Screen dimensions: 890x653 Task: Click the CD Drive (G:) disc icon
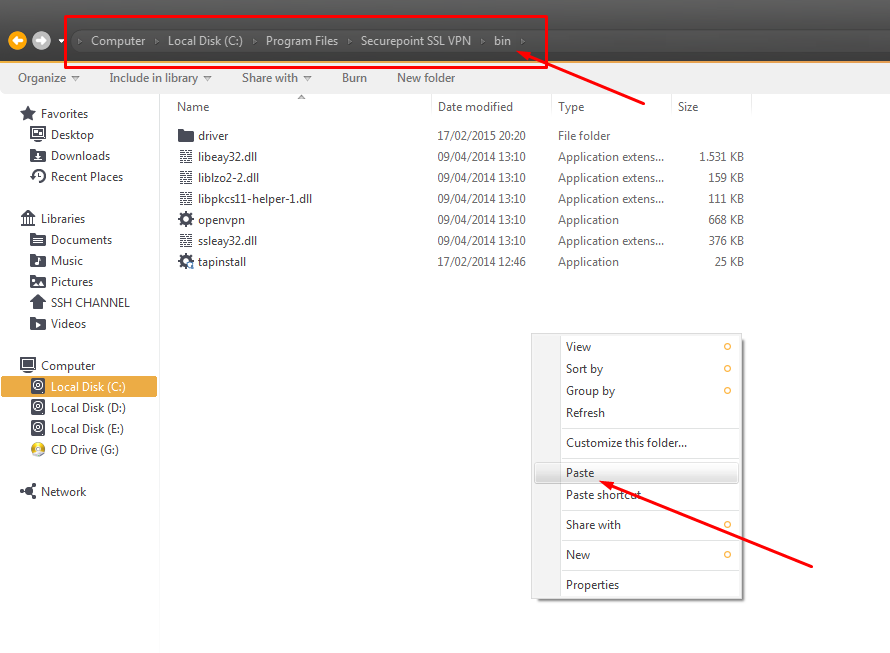(38, 450)
